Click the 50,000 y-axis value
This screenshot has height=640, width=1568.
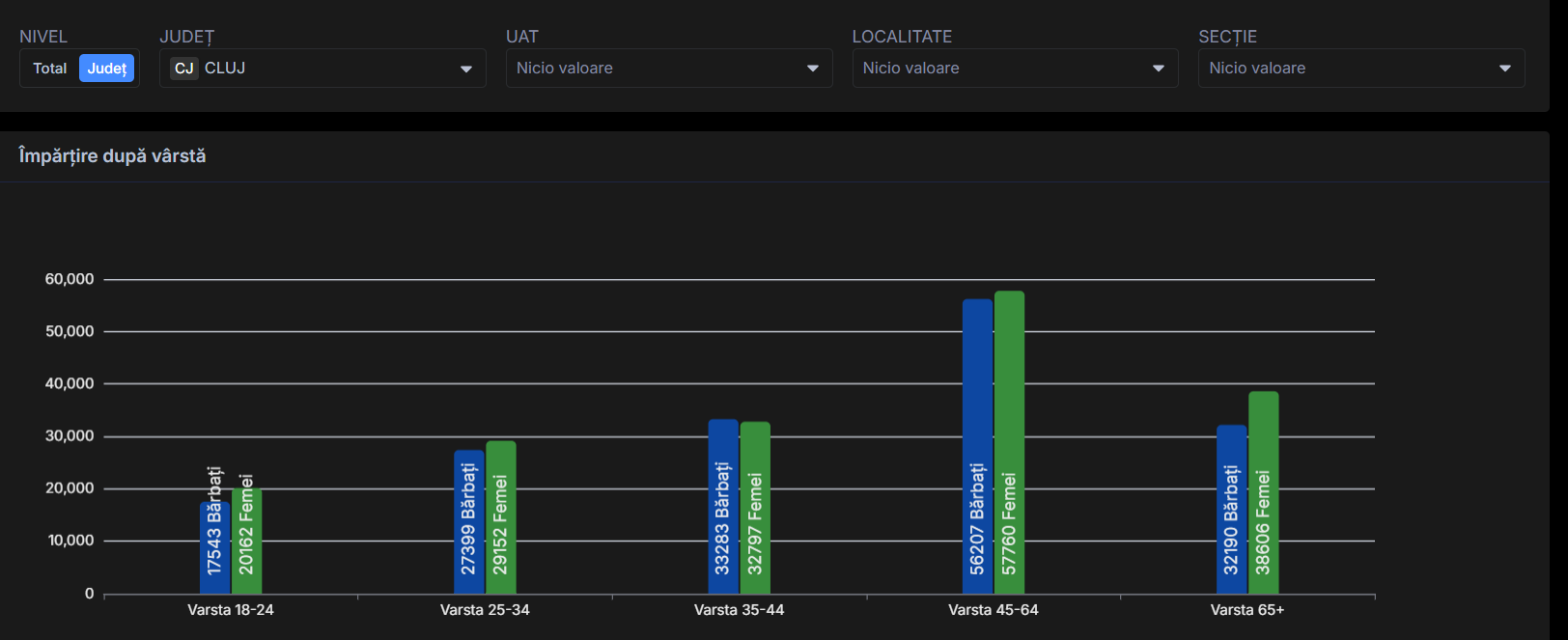(x=70, y=331)
